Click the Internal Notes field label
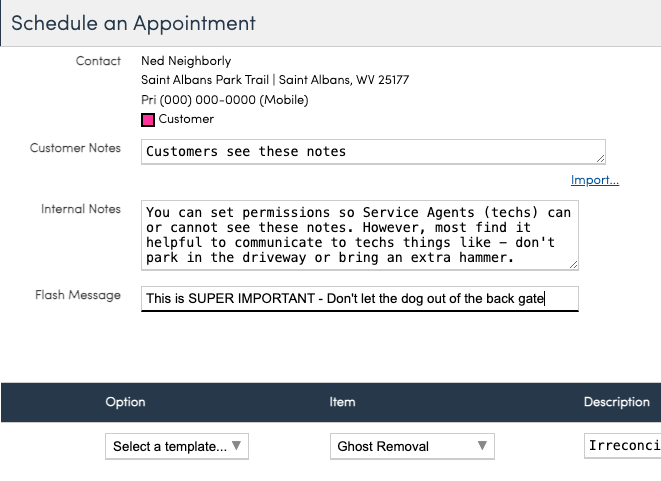 pos(80,209)
